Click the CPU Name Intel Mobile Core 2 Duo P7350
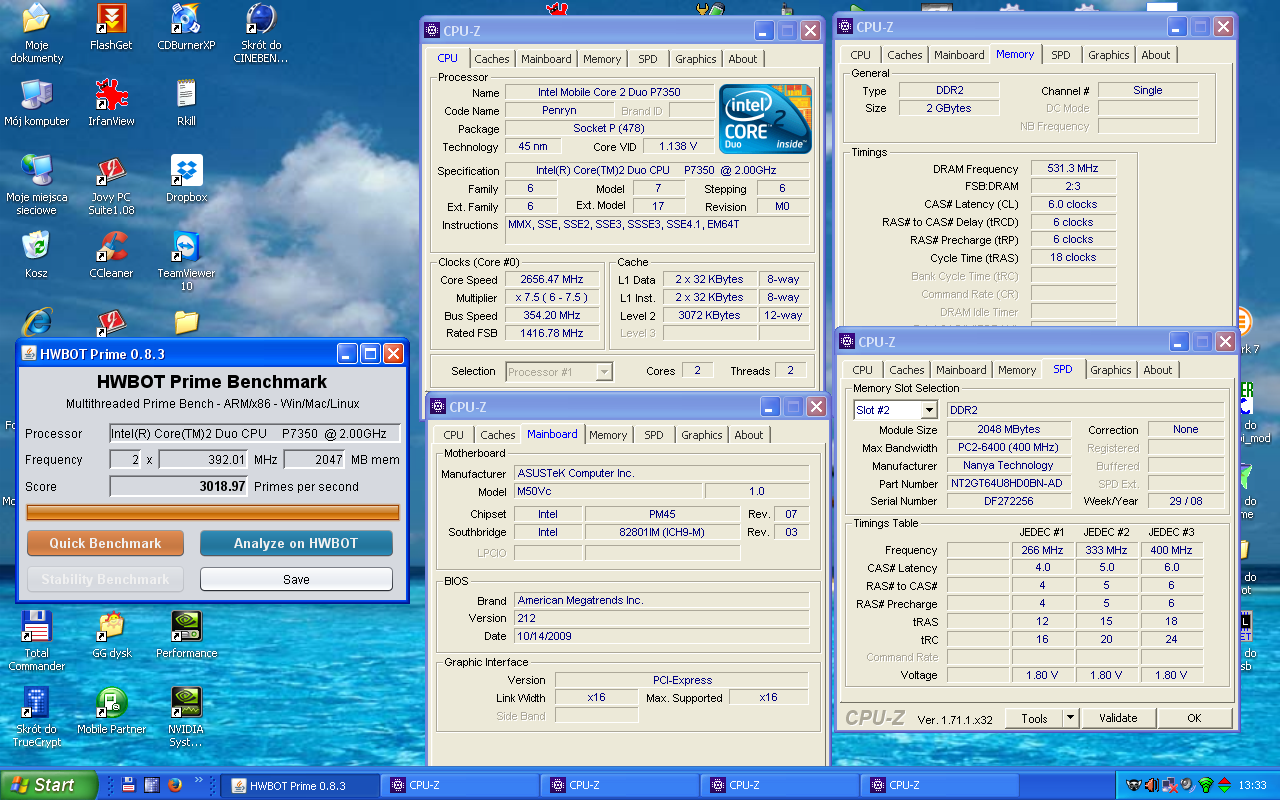Image resolution: width=1280 pixels, height=800 pixels. tap(608, 92)
